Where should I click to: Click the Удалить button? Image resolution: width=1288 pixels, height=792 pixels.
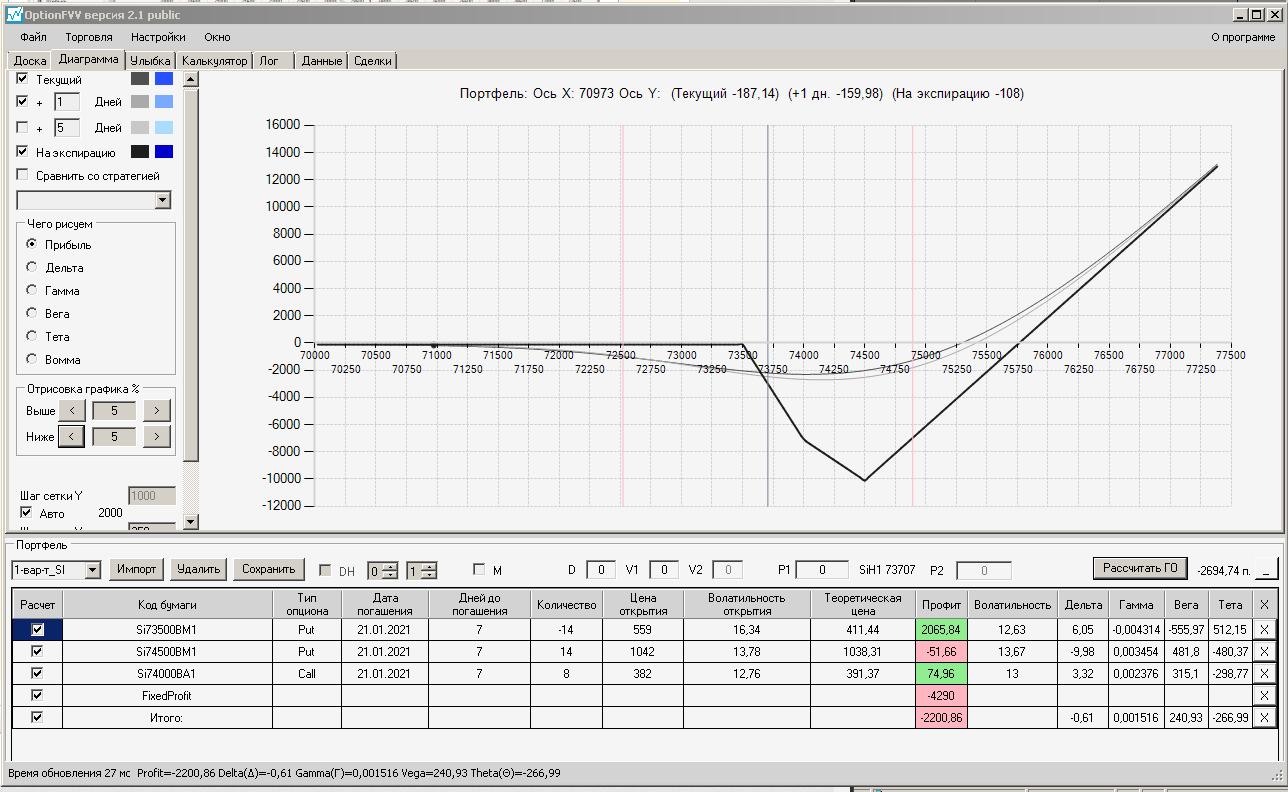click(198, 569)
